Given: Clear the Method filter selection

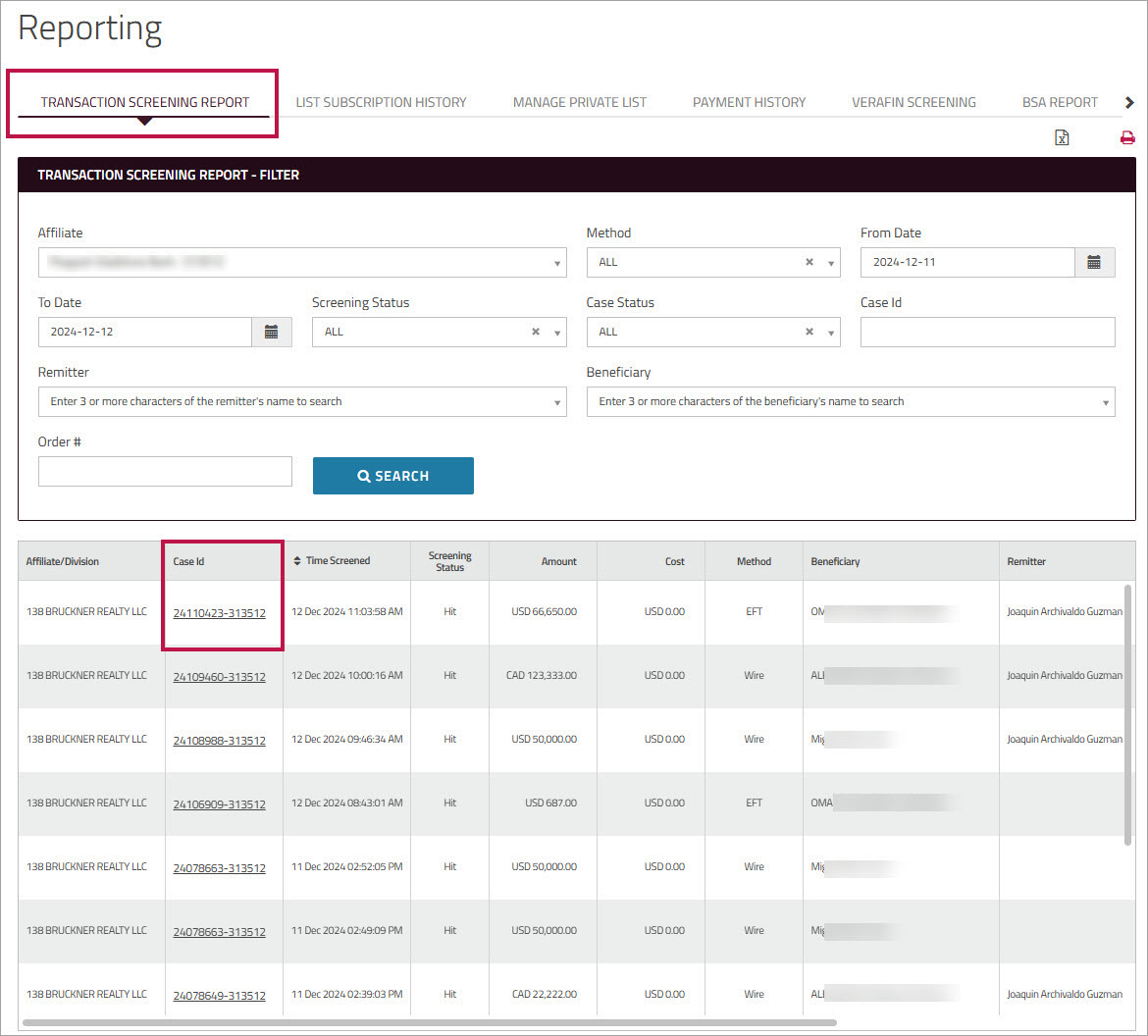Looking at the screenshot, I should (809, 262).
